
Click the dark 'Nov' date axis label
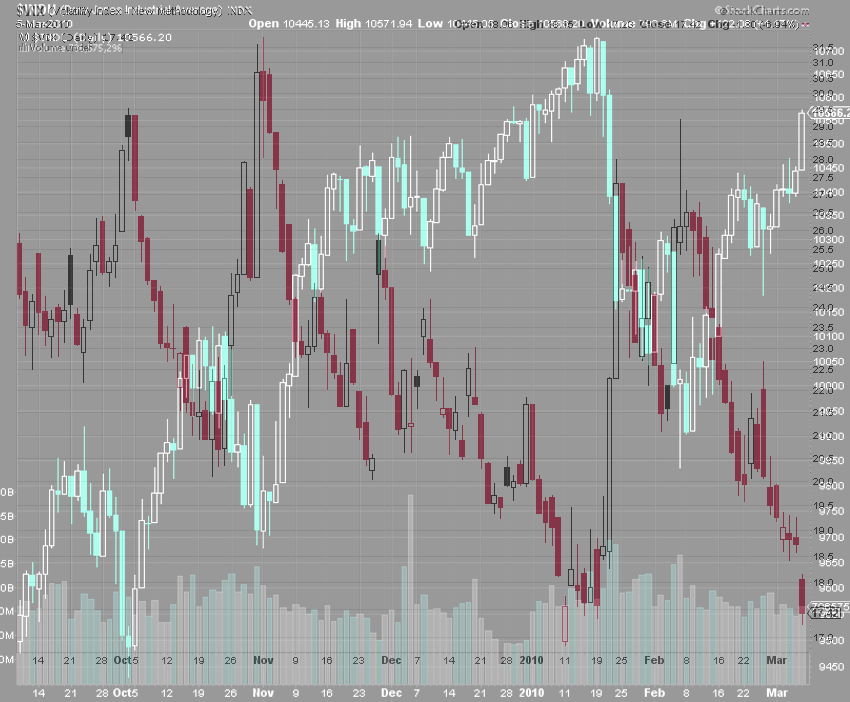[x=263, y=660]
